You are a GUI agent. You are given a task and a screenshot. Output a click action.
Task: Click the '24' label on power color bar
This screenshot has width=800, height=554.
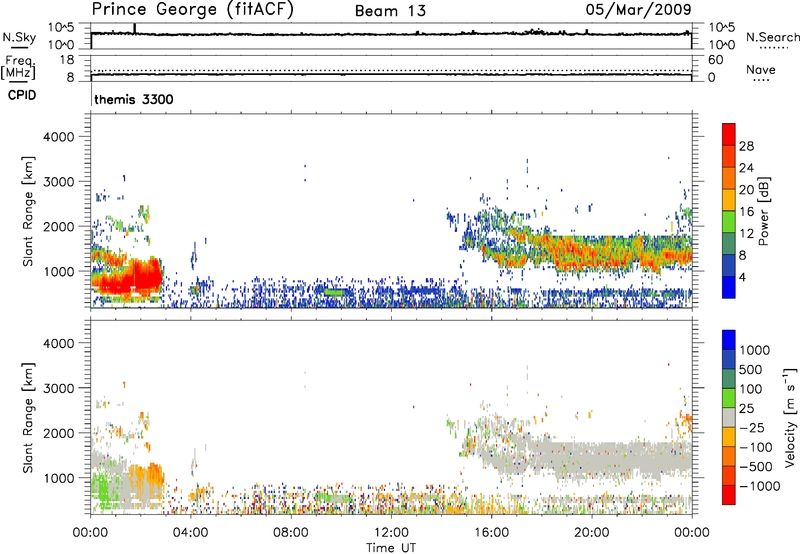pos(746,168)
